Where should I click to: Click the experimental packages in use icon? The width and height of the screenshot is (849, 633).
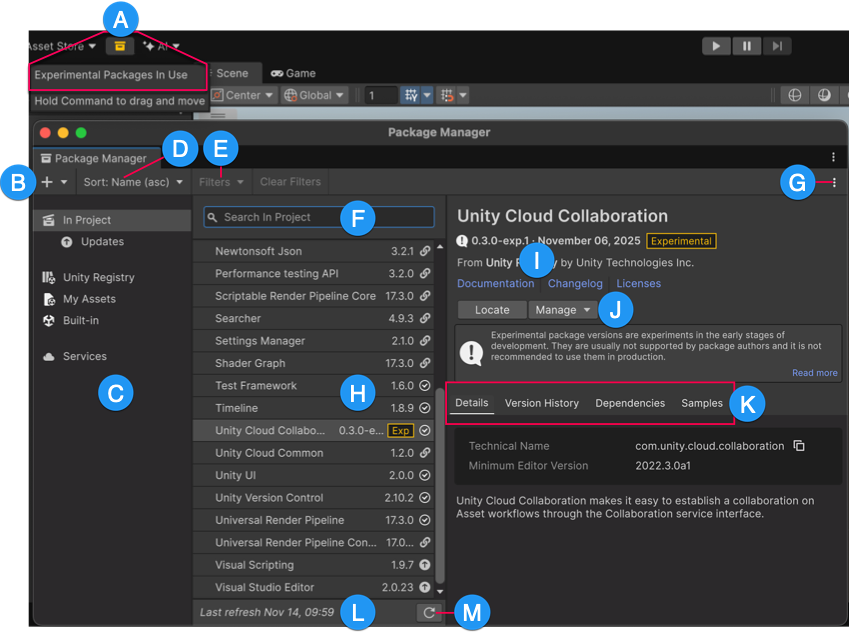[x=120, y=46]
